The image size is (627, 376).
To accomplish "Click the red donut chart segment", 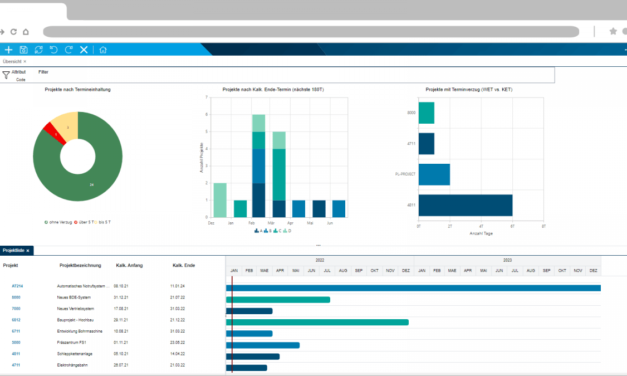I will [55, 133].
